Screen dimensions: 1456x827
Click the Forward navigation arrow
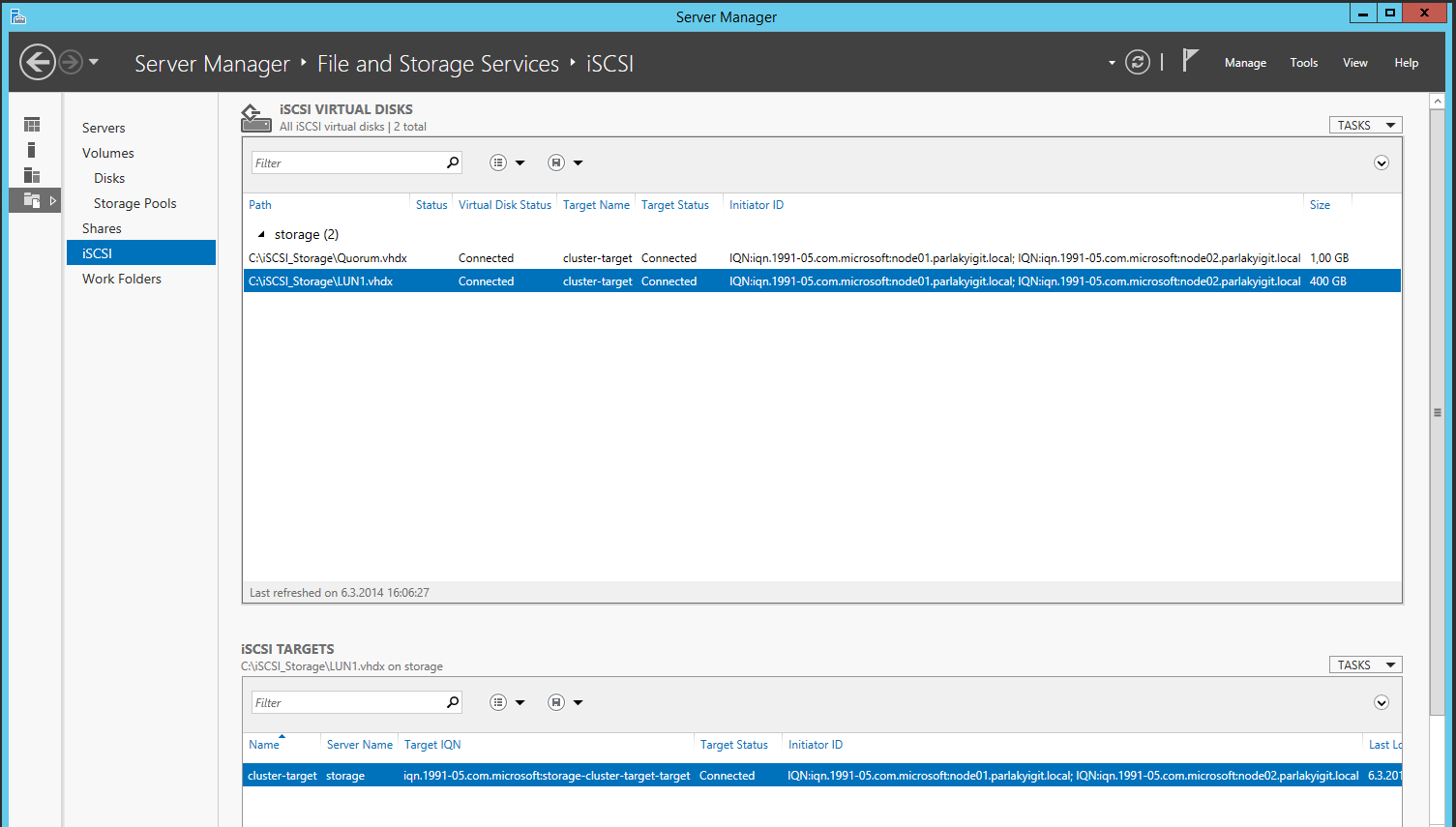click(x=71, y=63)
